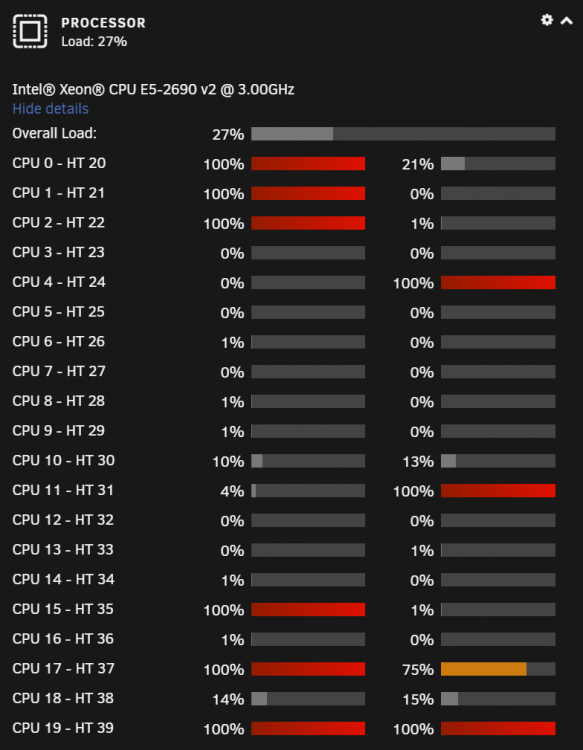Click the CPU 18 load bar at 14%

[308, 698]
